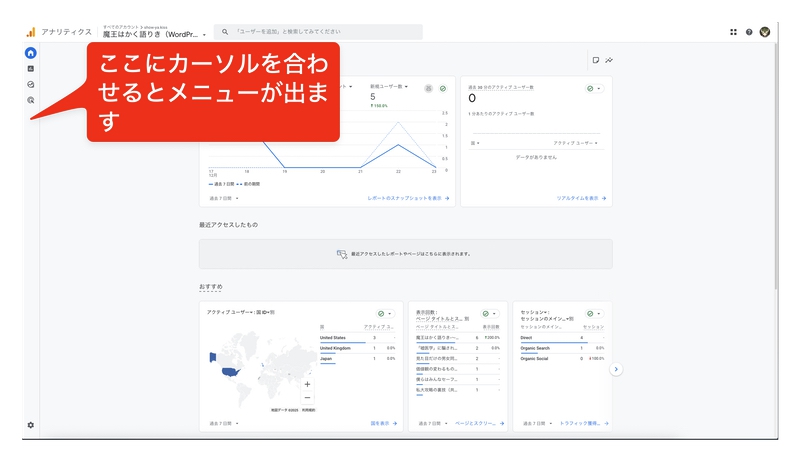This screenshot has height=462, width=800.
Task: Open the Advertising icon in the left sidebar
Action: (x=31, y=100)
